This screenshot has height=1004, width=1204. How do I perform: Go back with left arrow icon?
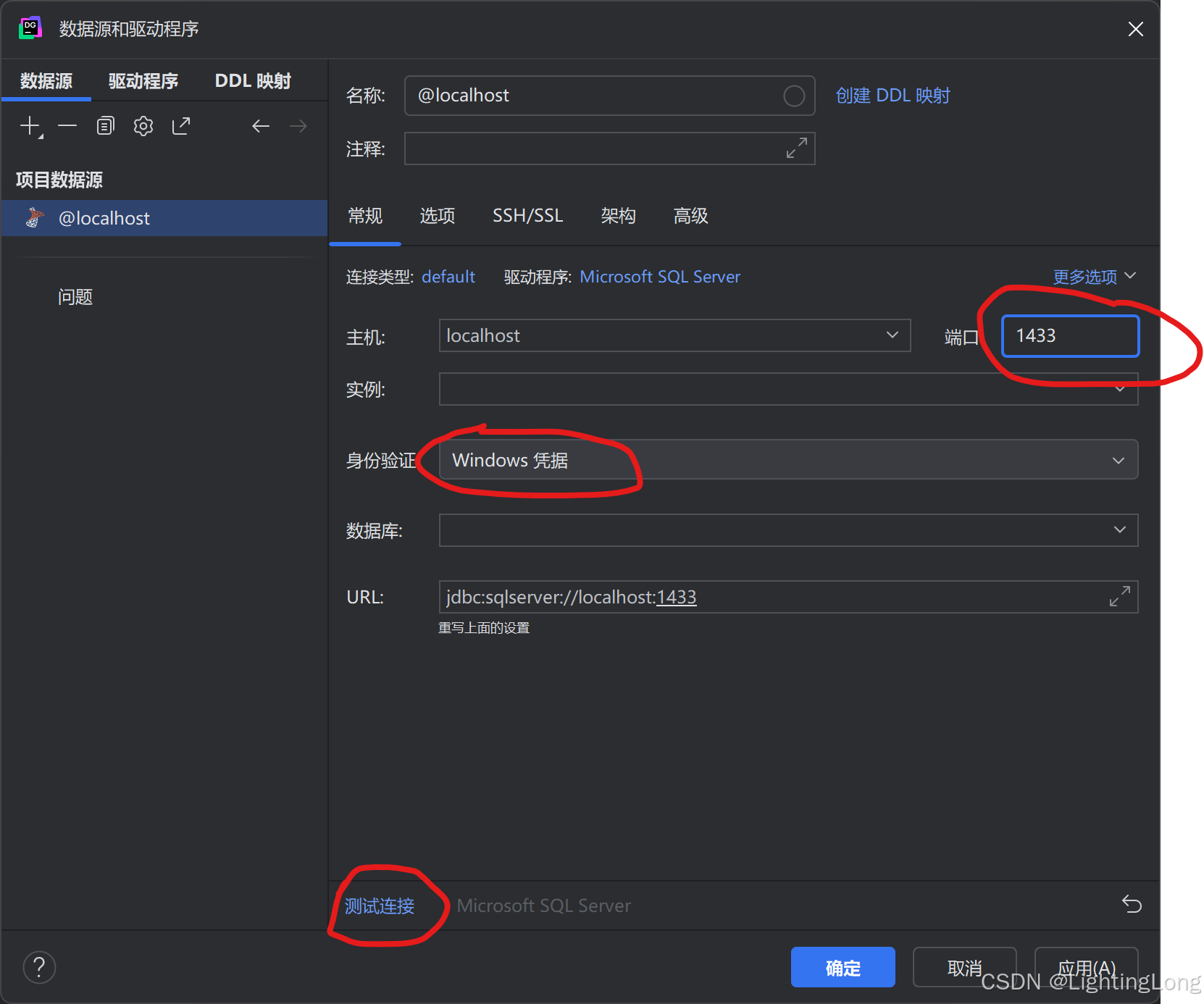[261, 126]
